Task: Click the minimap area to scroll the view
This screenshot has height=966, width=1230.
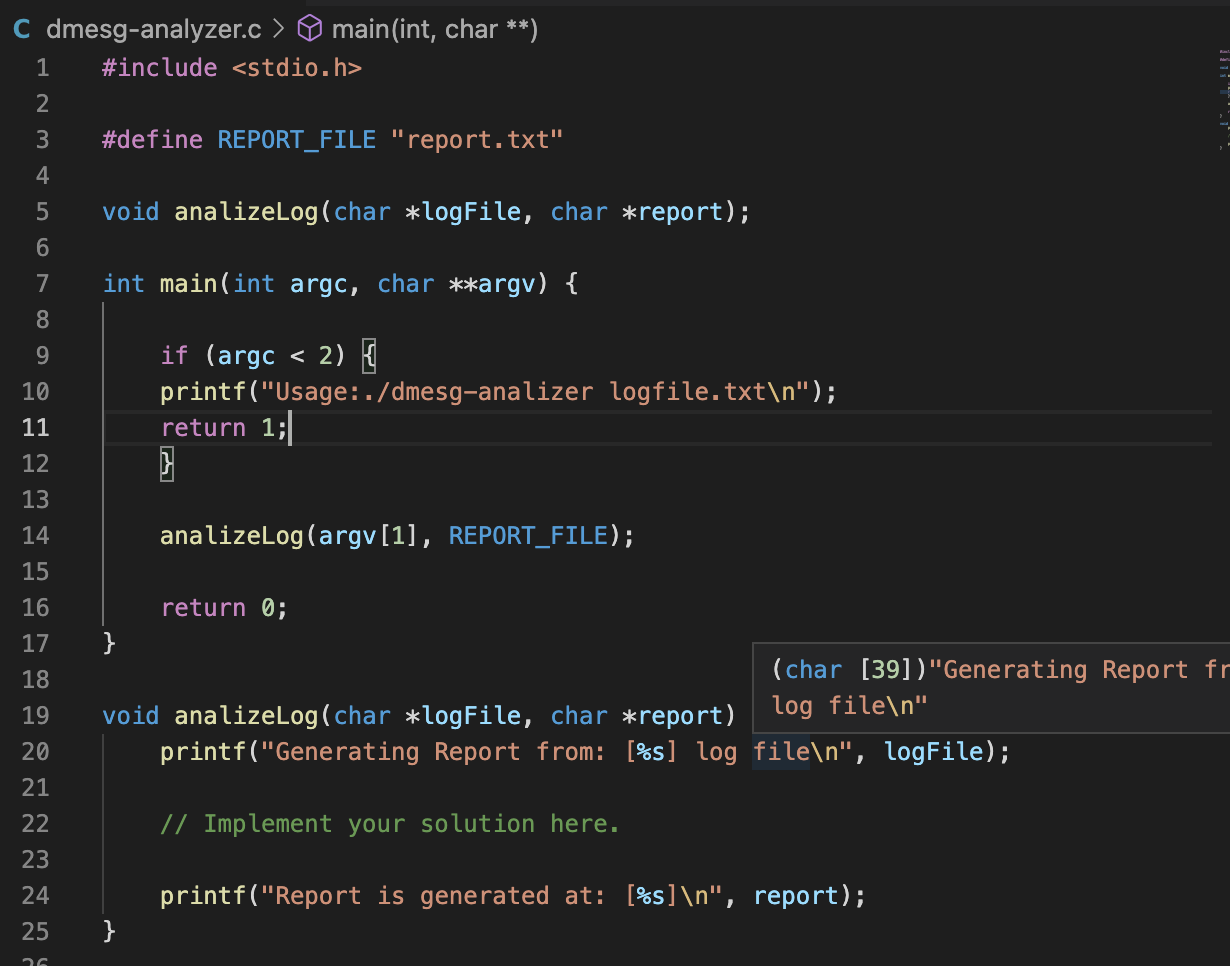Action: 1222,400
